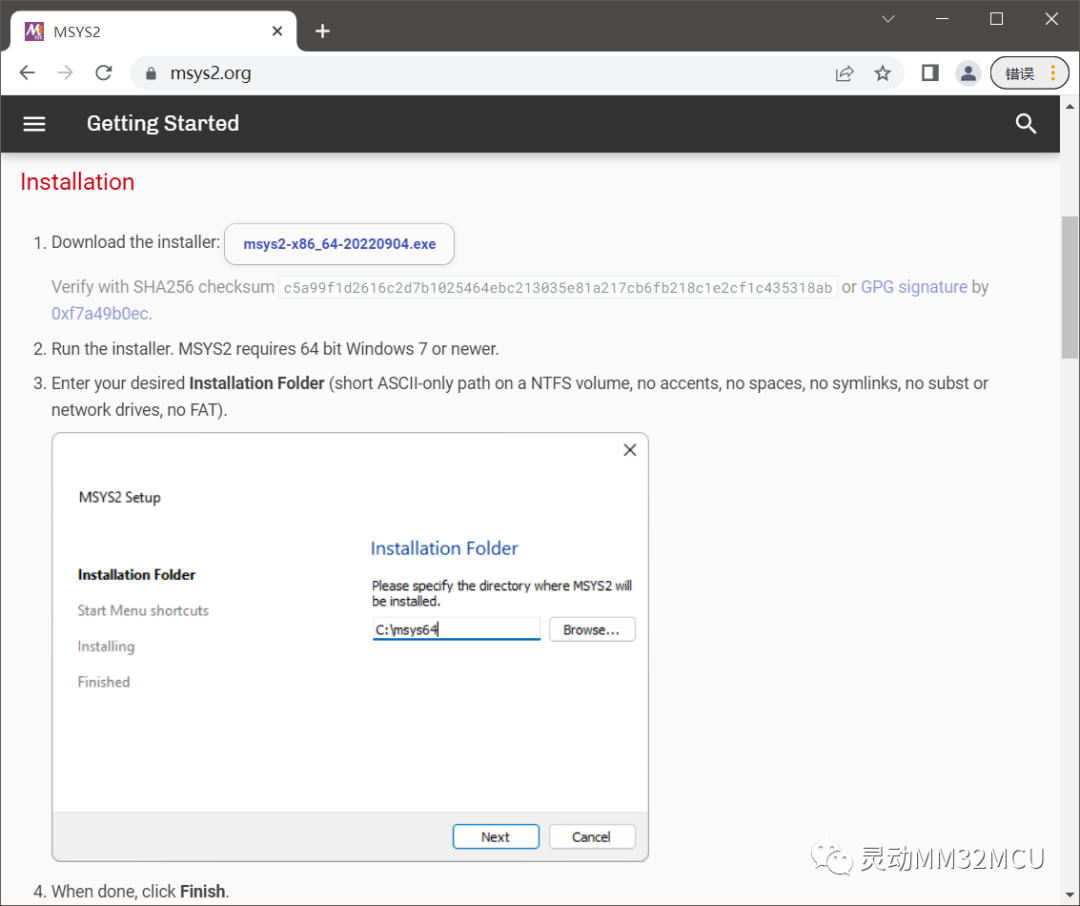Bookmark this page with the star icon
1080x906 pixels.
(882, 73)
